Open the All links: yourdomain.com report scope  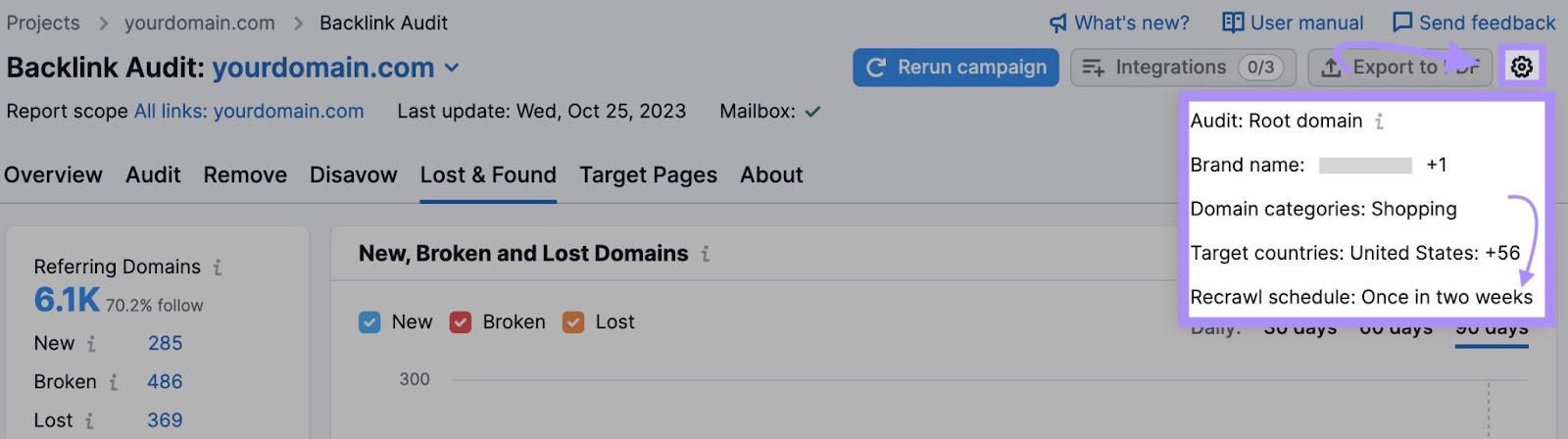click(x=249, y=112)
